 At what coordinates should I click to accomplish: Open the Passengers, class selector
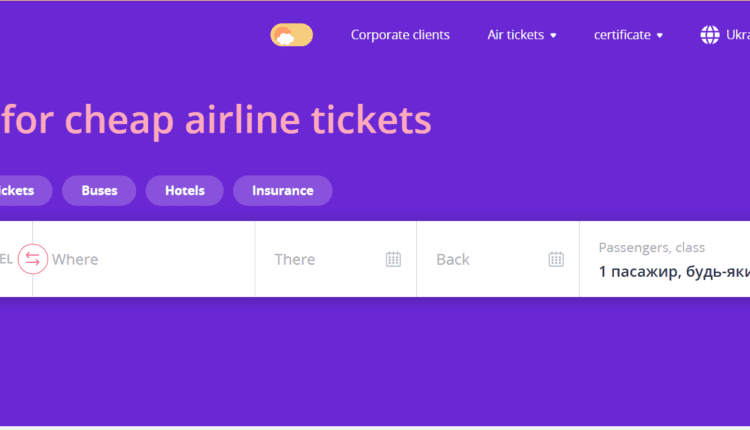tap(670, 260)
